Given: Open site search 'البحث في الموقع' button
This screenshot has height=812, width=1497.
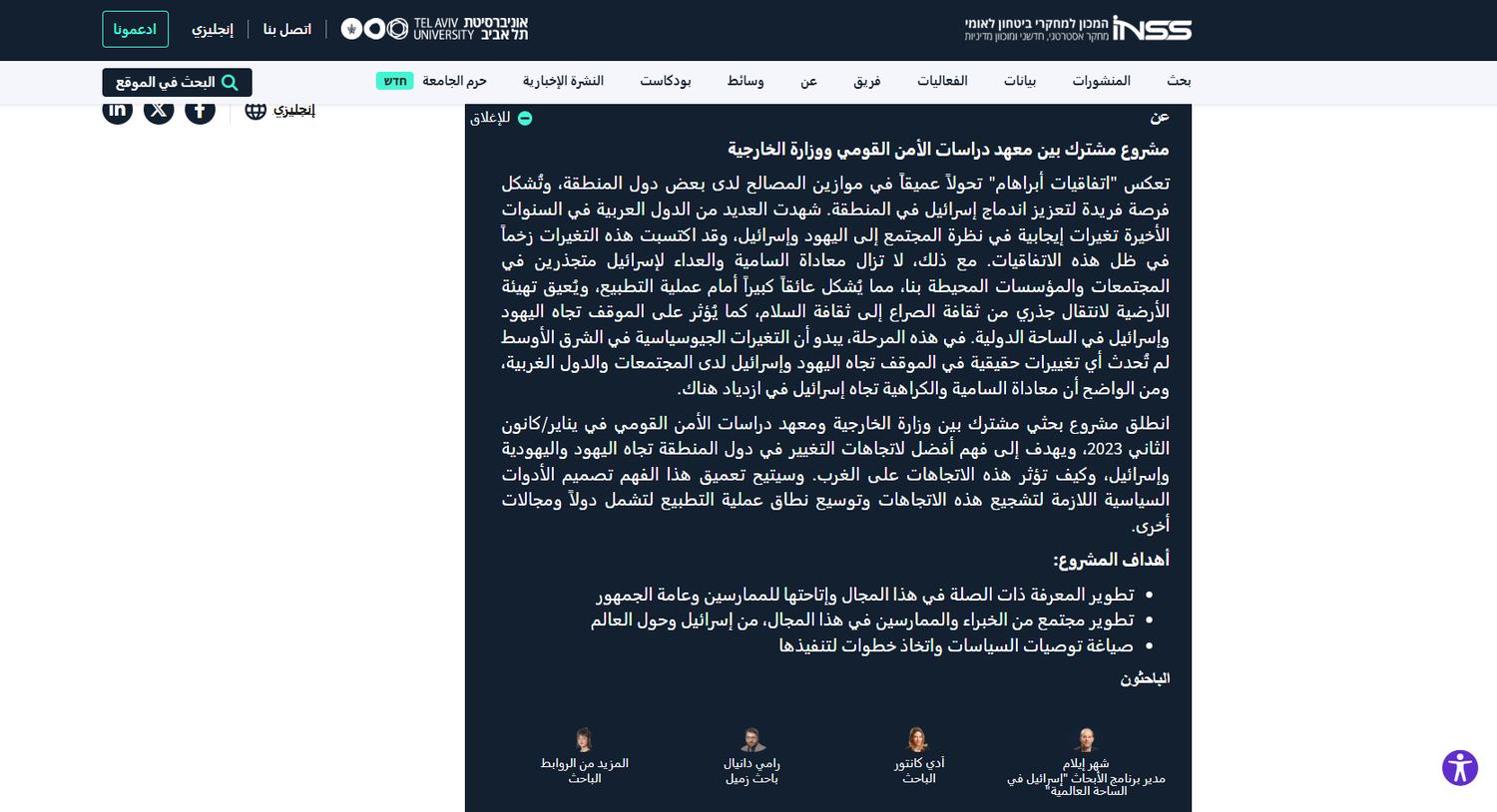Looking at the screenshot, I should [177, 83].
